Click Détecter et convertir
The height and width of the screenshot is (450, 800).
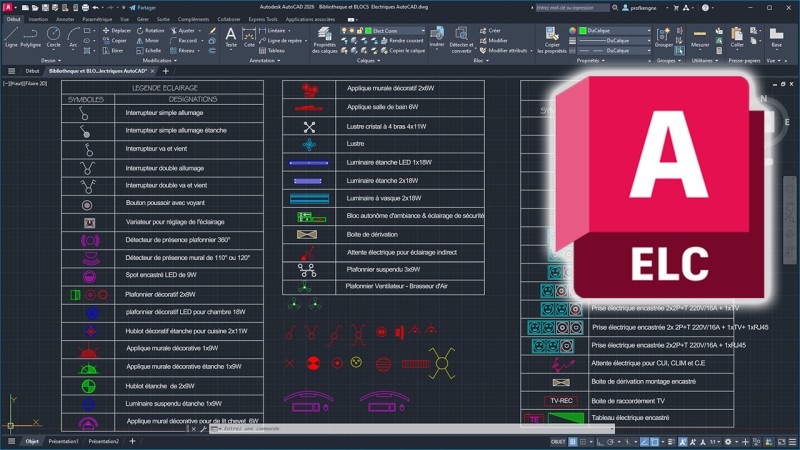point(461,40)
